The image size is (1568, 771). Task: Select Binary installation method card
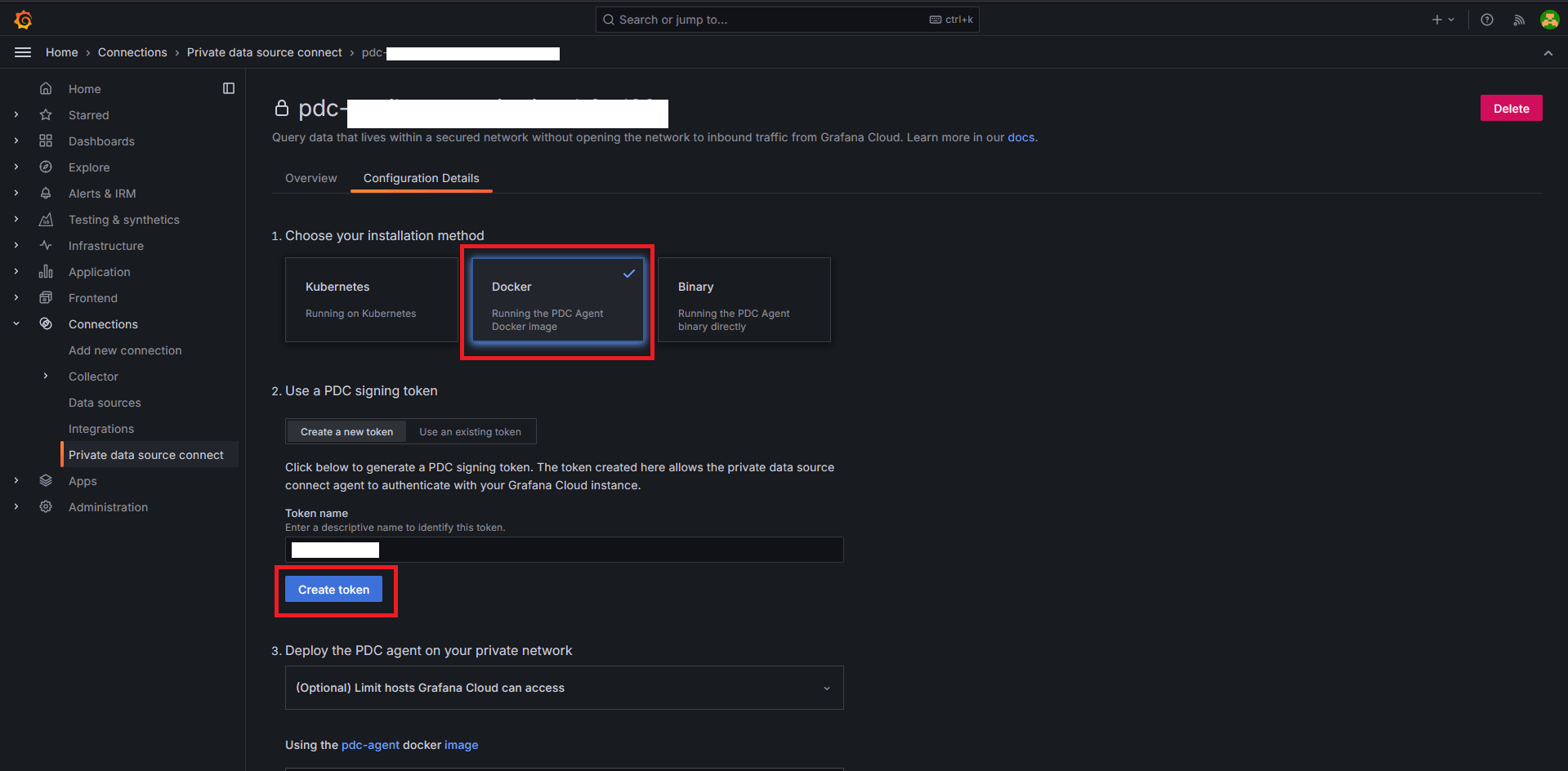click(744, 300)
